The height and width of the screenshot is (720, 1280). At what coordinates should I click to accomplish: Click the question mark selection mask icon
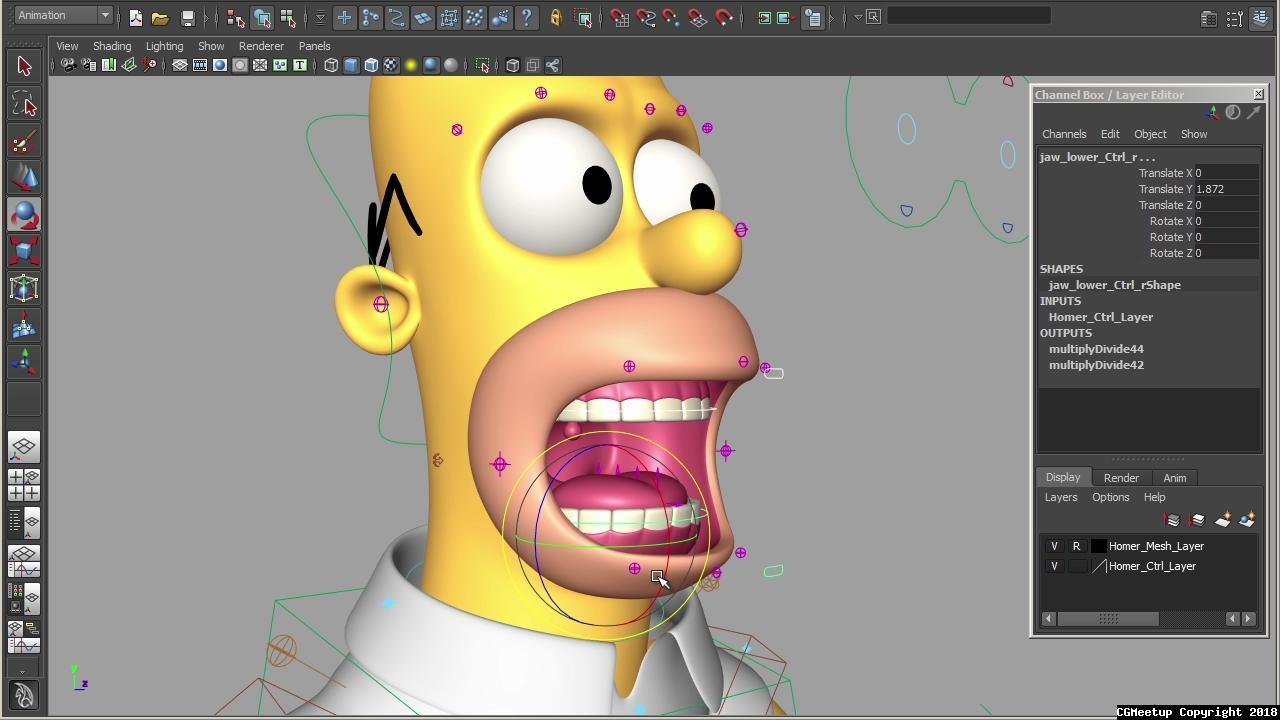coord(526,18)
